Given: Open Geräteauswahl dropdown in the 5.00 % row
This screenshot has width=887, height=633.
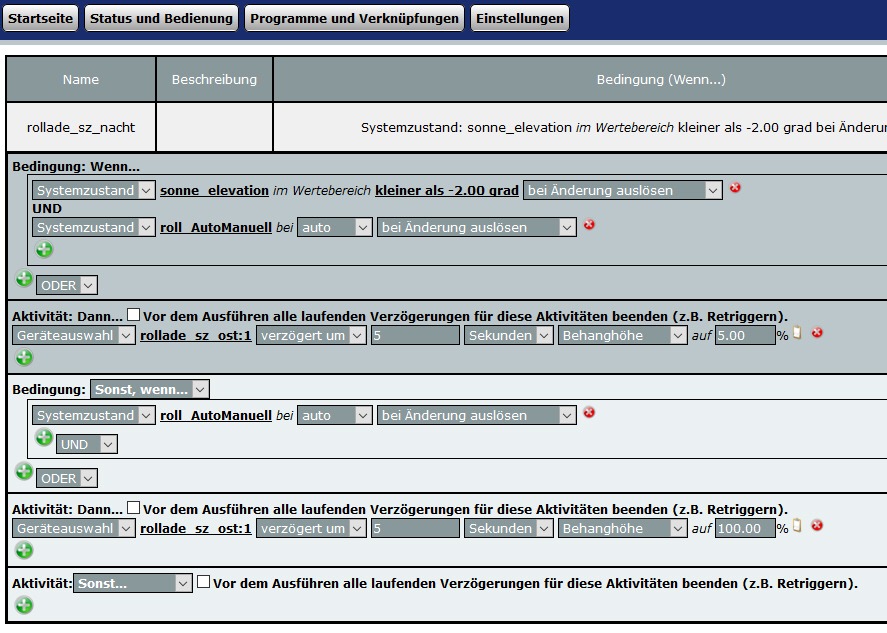Looking at the screenshot, I should pyautogui.click(x=74, y=335).
